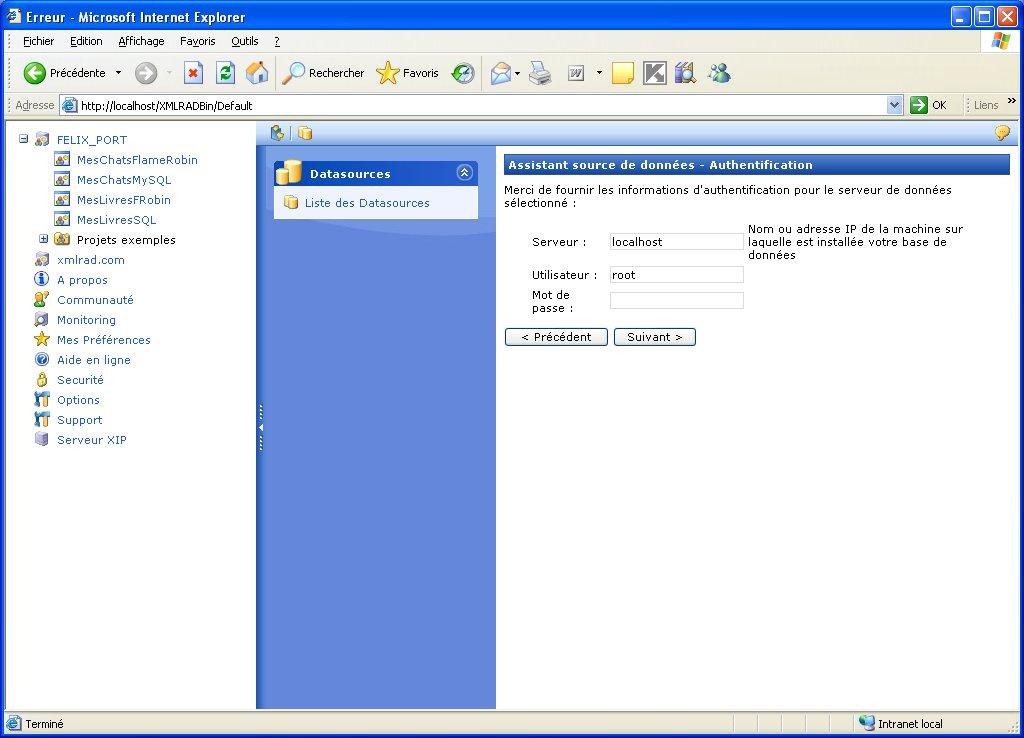This screenshot has height=738, width=1024.
Task: Open the Outils menu
Action: tap(244, 41)
